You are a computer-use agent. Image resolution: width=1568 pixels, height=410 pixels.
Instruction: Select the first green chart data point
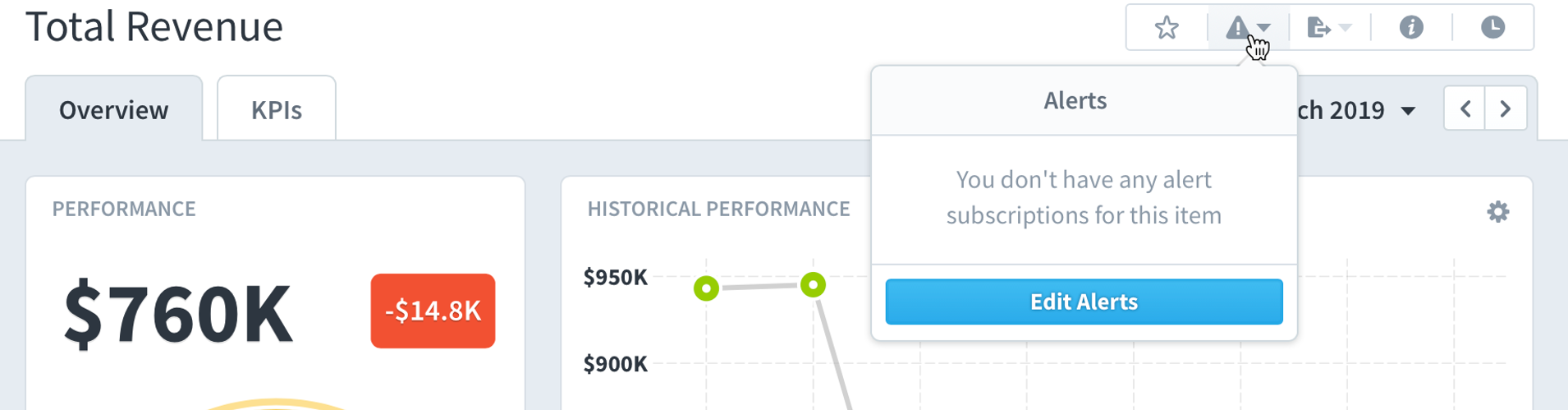[x=706, y=288]
